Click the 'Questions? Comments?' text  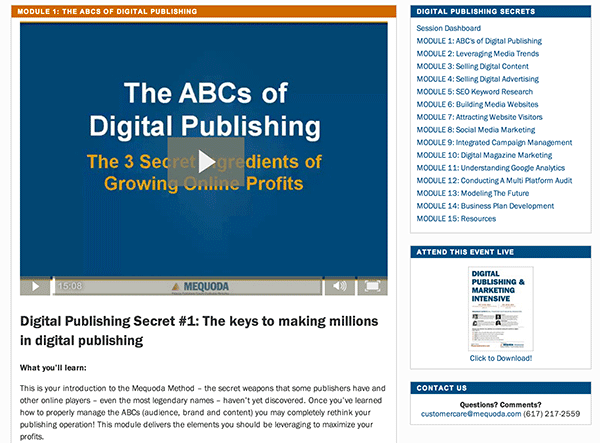[x=501, y=404]
